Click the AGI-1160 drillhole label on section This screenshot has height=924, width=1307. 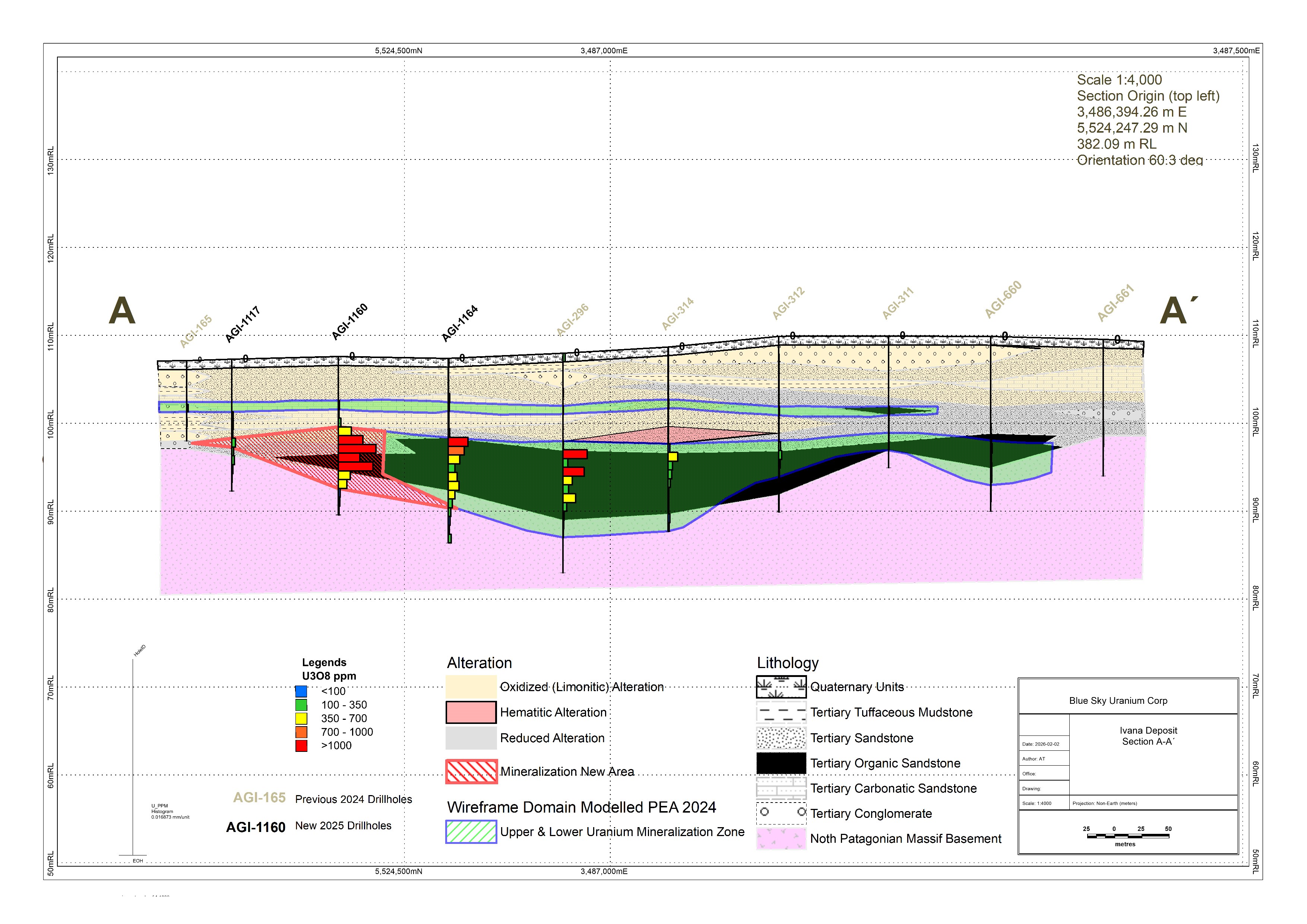[x=349, y=322]
